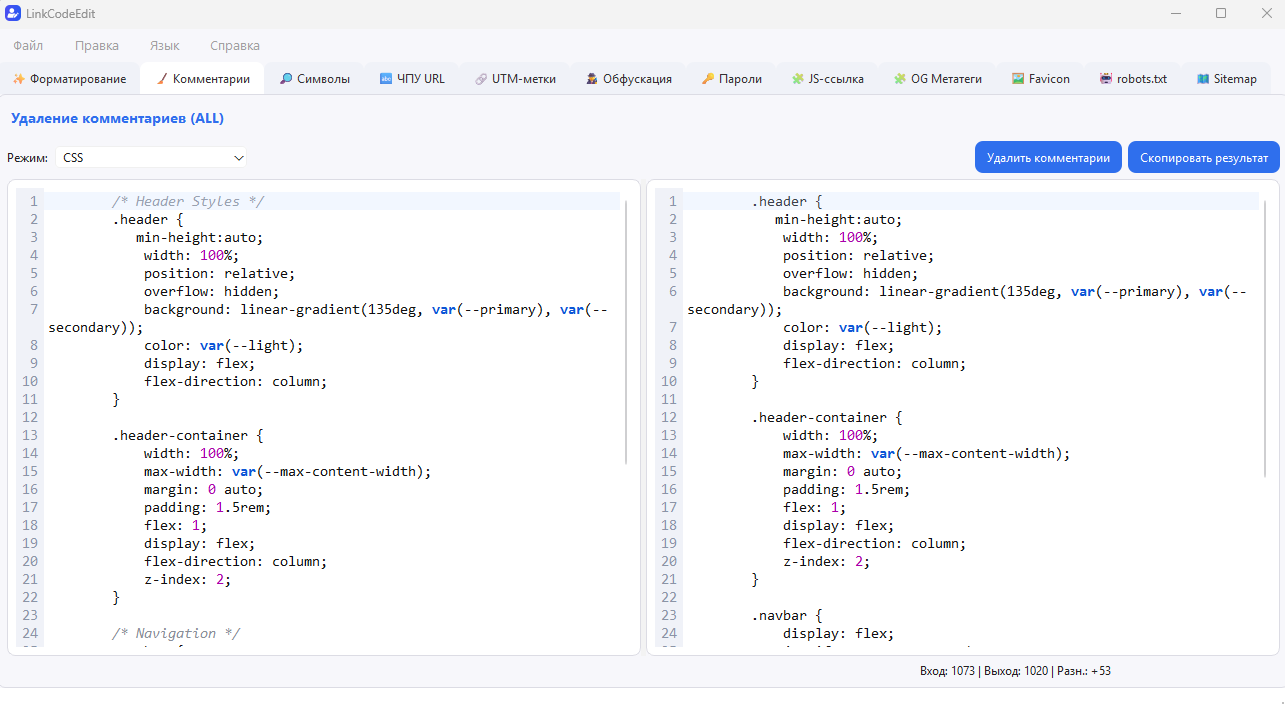Click the Удалить комментарии button
The width and height of the screenshot is (1285, 705).
pyautogui.click(x=1048, y=157)
